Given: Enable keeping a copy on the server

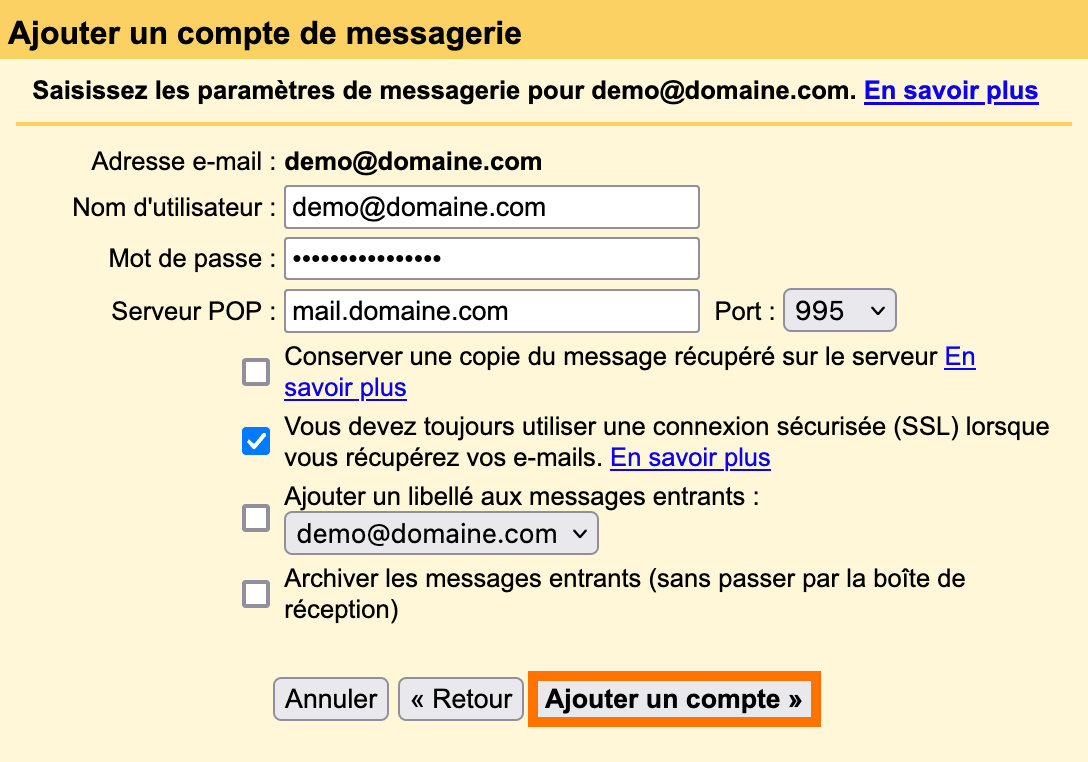Looking at the screenshot, I should 256,372.
